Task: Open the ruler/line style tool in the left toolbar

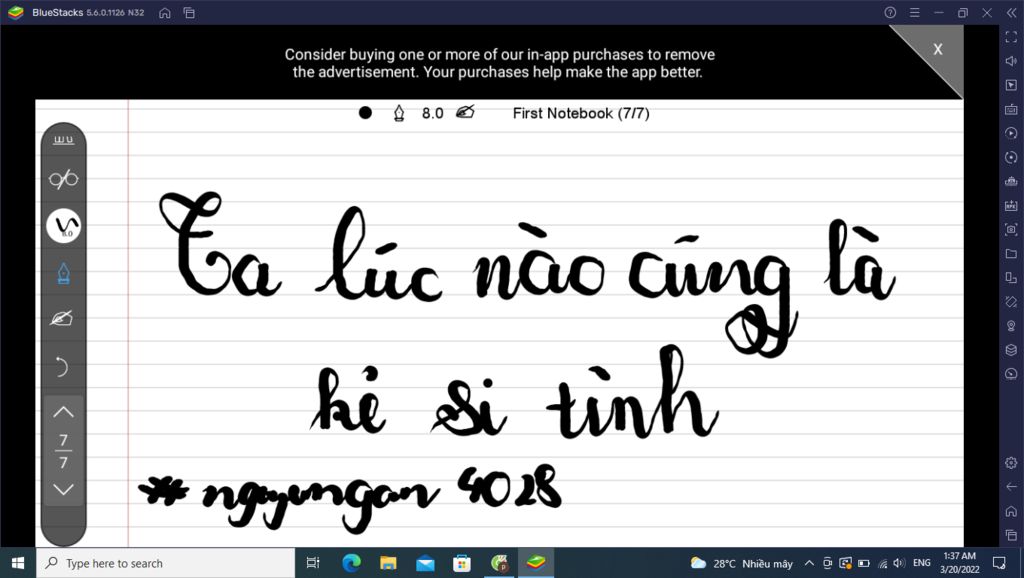Action: 63,140
